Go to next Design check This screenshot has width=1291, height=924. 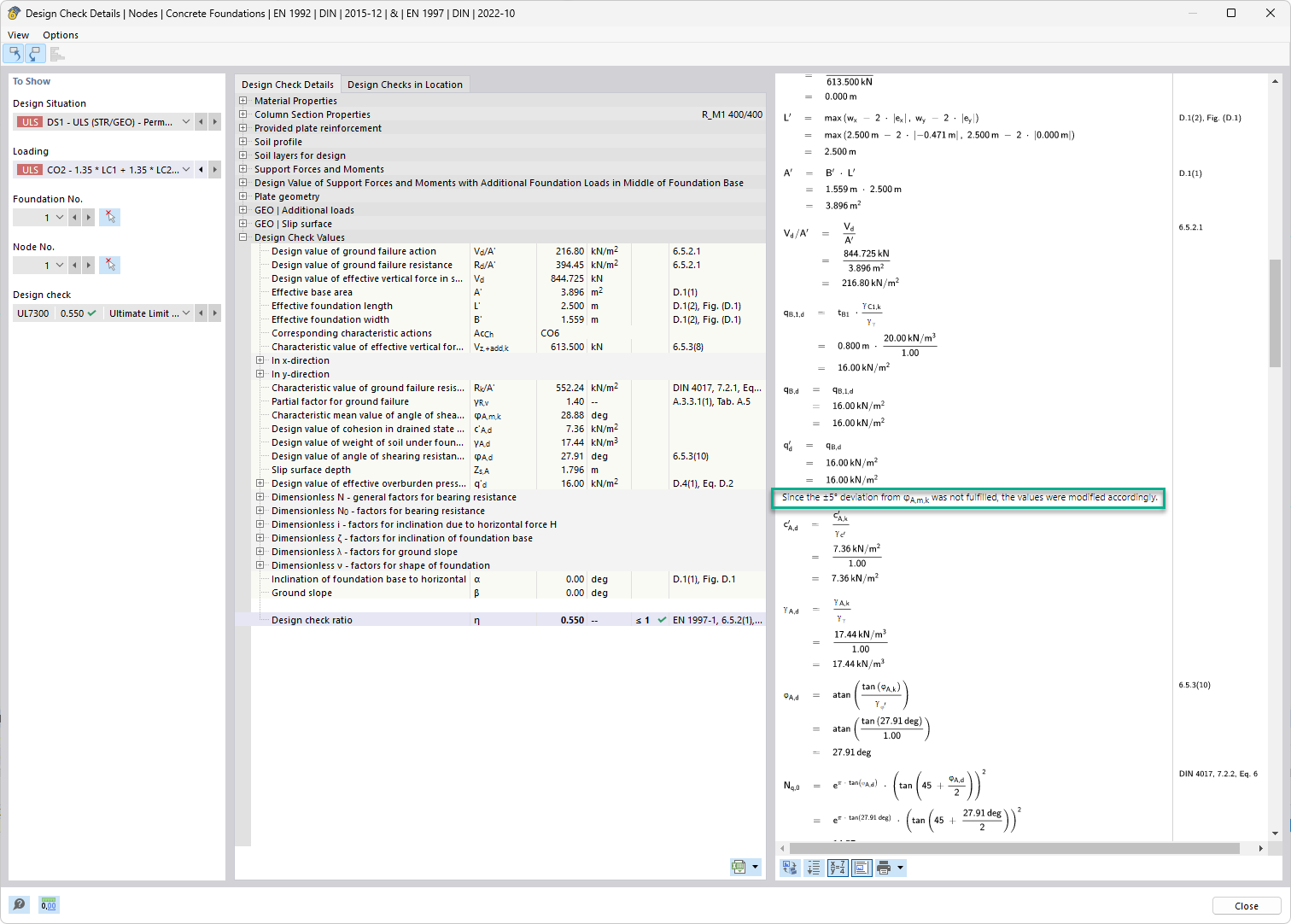tap(215, 313)
